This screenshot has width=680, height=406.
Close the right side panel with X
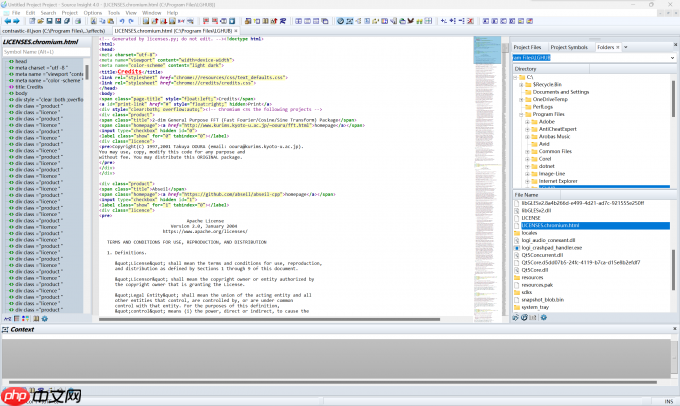(673, 46)
